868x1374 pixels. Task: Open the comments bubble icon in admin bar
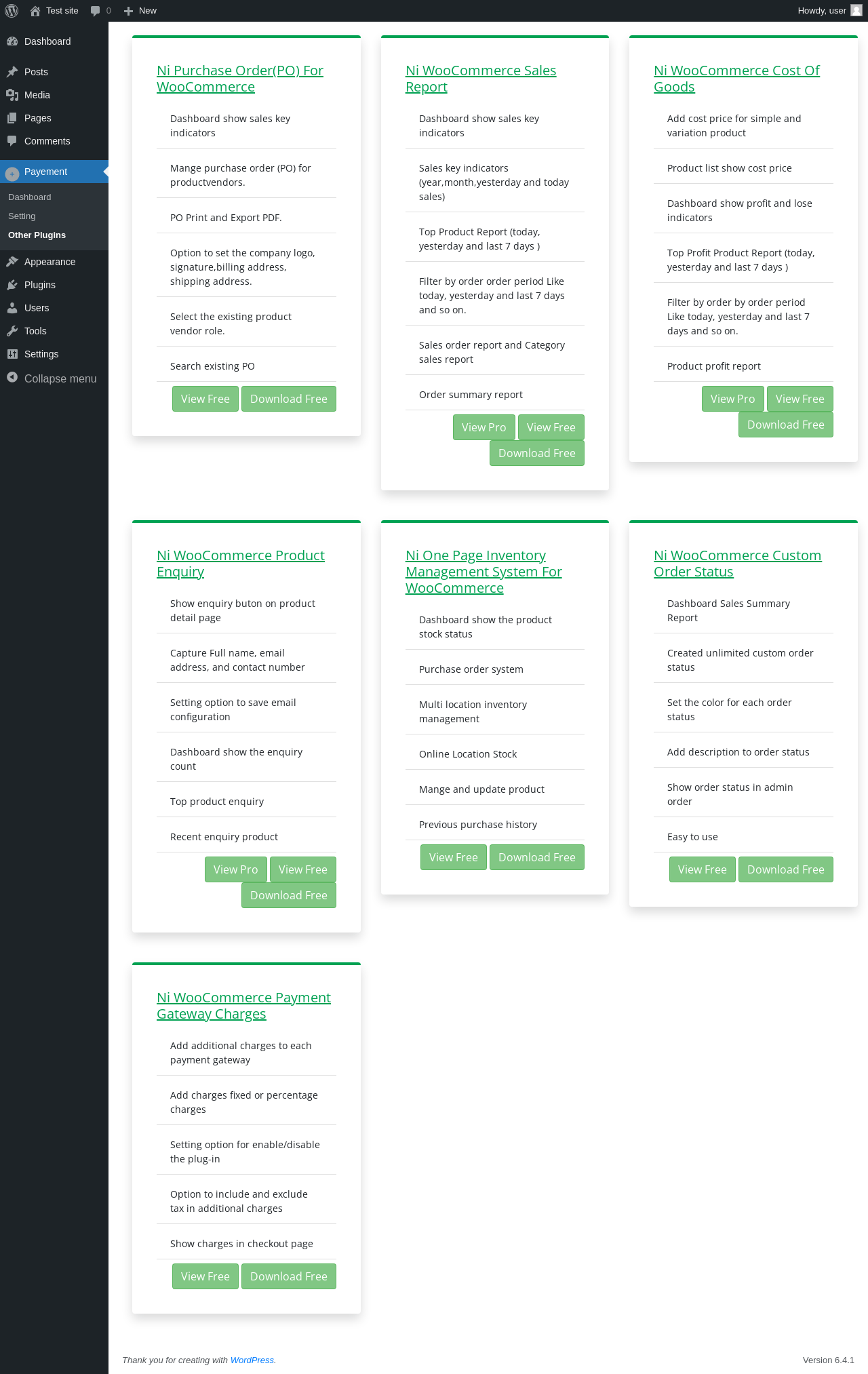(95, 11)
